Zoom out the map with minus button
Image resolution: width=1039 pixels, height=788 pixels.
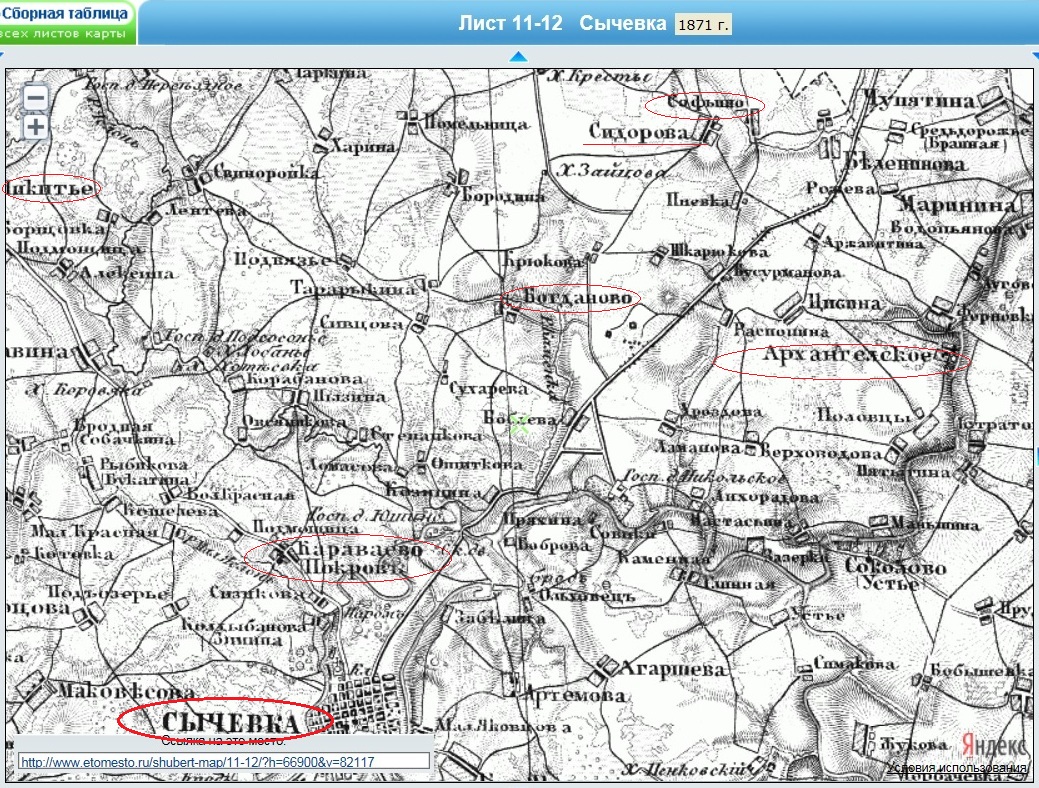(x=35, y=98)
